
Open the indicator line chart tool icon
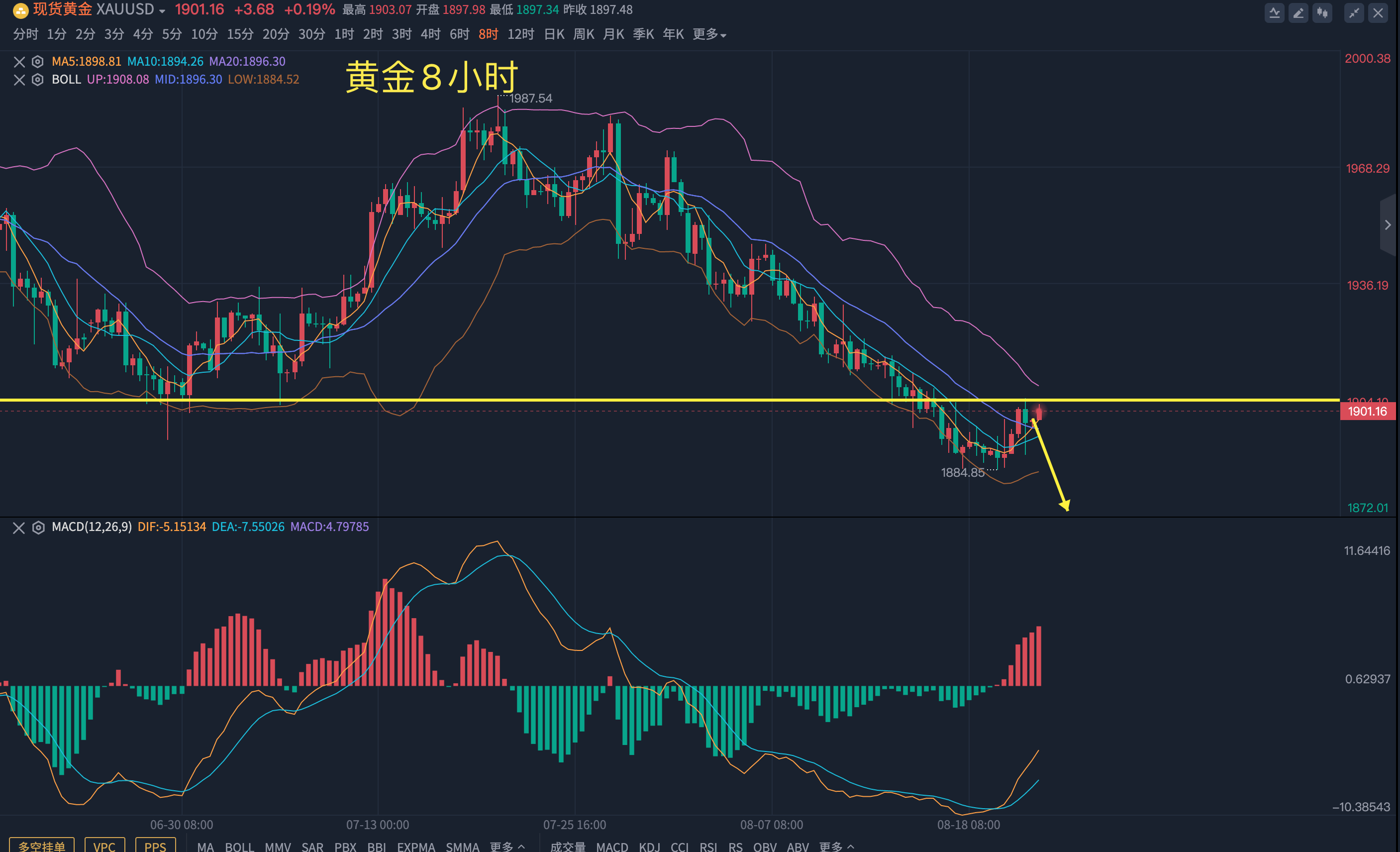[x=1275, y=13]
